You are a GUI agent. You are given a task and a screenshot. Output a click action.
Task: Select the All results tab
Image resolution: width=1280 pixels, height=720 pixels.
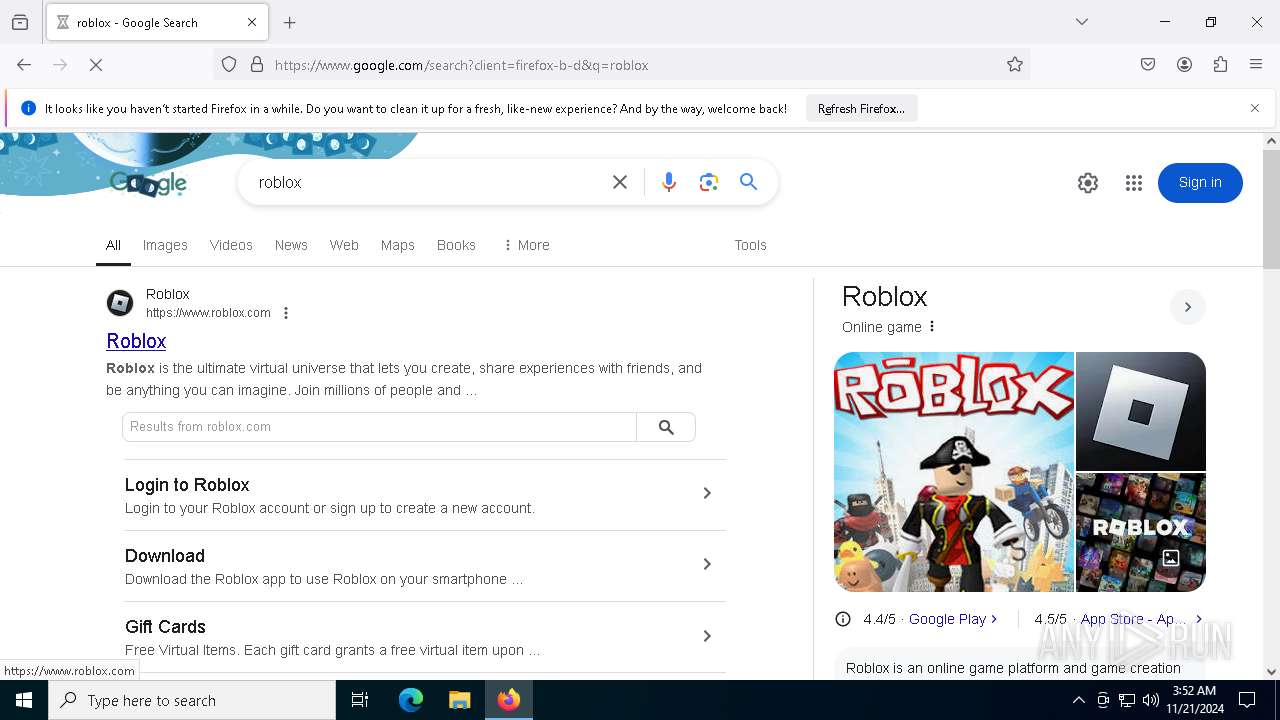[113, 245]
